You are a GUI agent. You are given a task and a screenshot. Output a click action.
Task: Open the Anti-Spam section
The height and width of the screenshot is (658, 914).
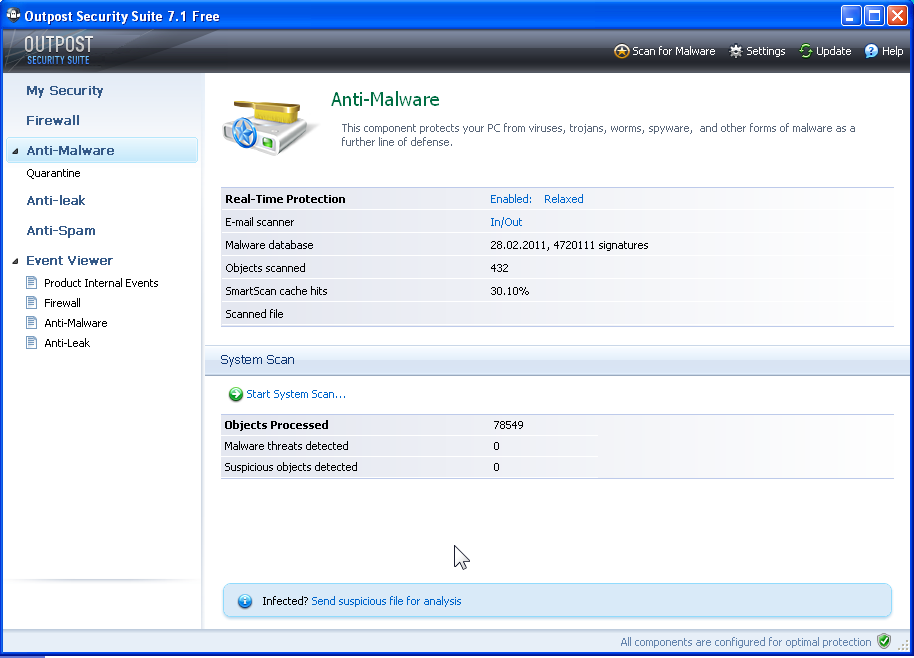click(61, 231)
